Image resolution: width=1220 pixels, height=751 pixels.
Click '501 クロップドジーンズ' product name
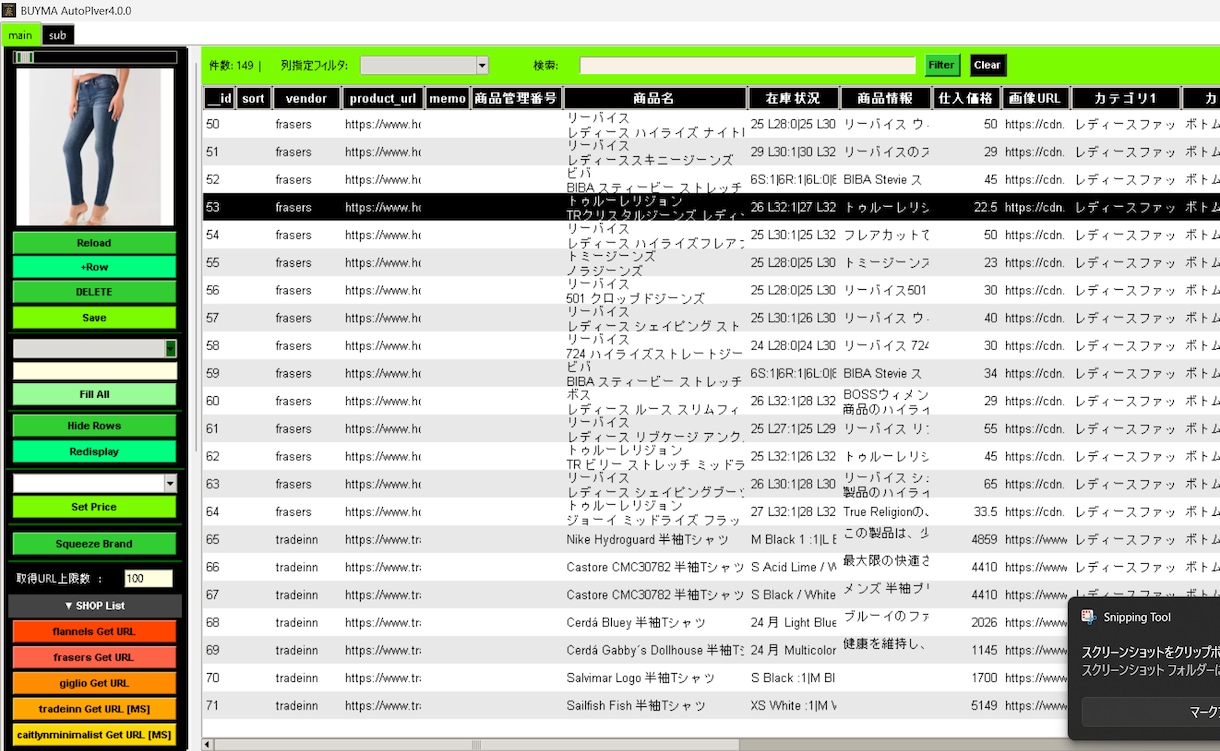636,298
